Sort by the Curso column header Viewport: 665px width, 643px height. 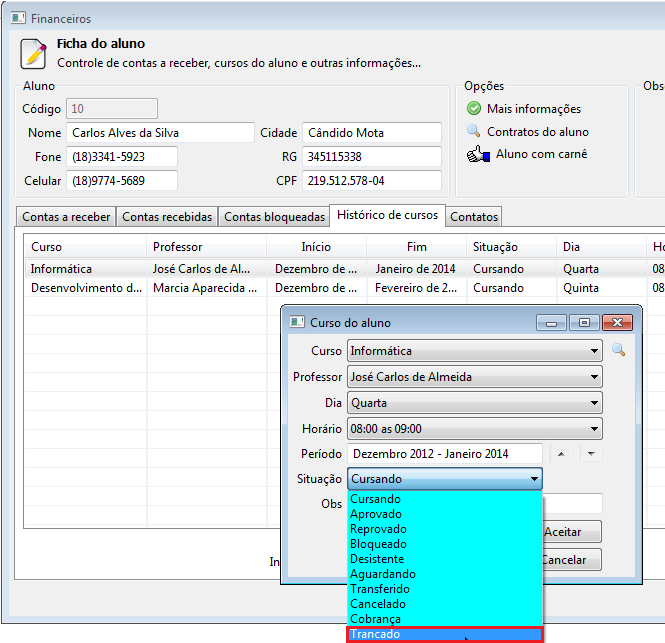click(x=85, y=246)
